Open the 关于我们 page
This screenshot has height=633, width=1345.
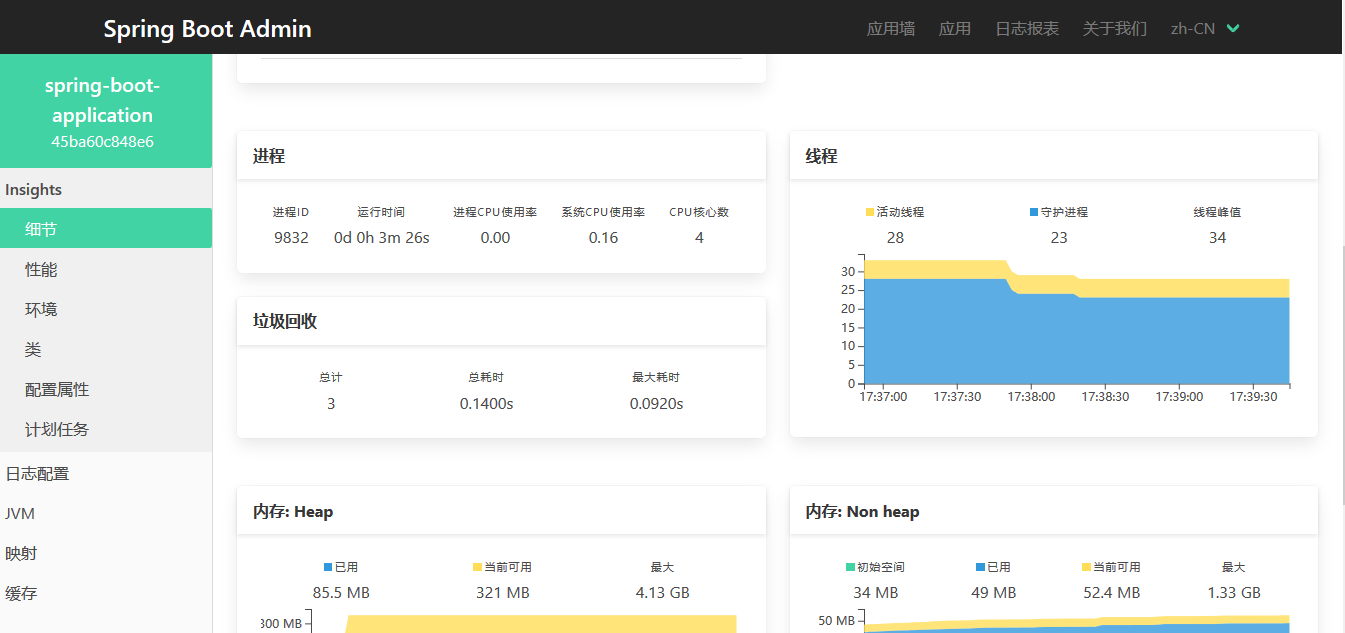point(1115,29)
